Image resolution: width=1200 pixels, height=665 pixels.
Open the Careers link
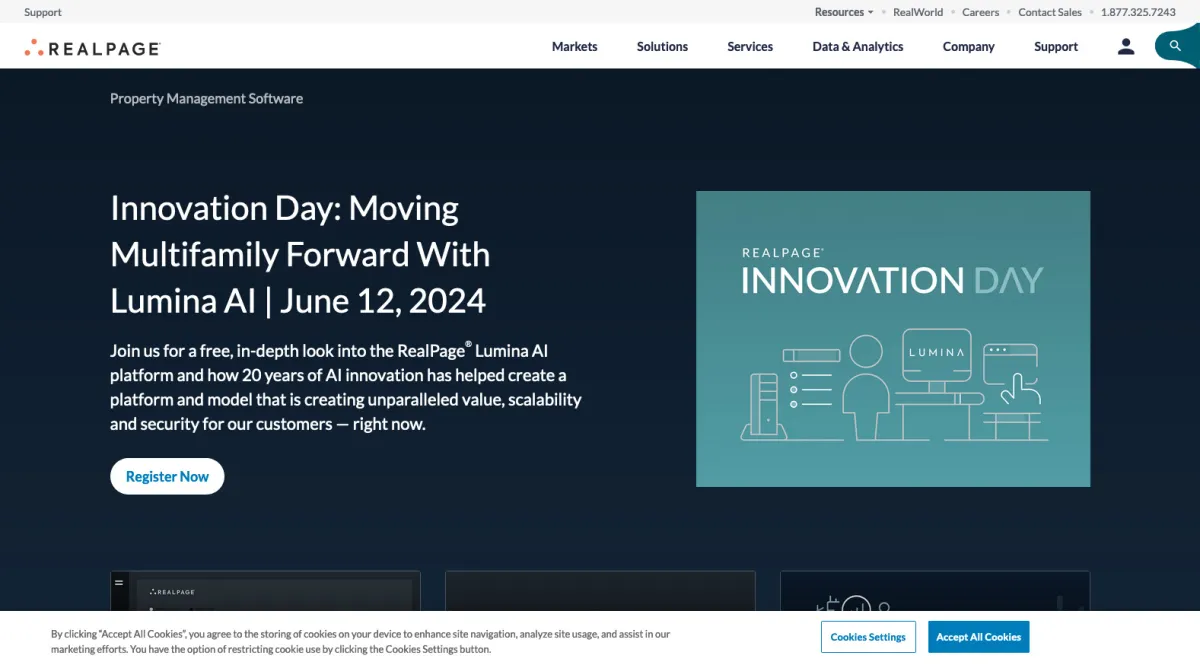981,12
